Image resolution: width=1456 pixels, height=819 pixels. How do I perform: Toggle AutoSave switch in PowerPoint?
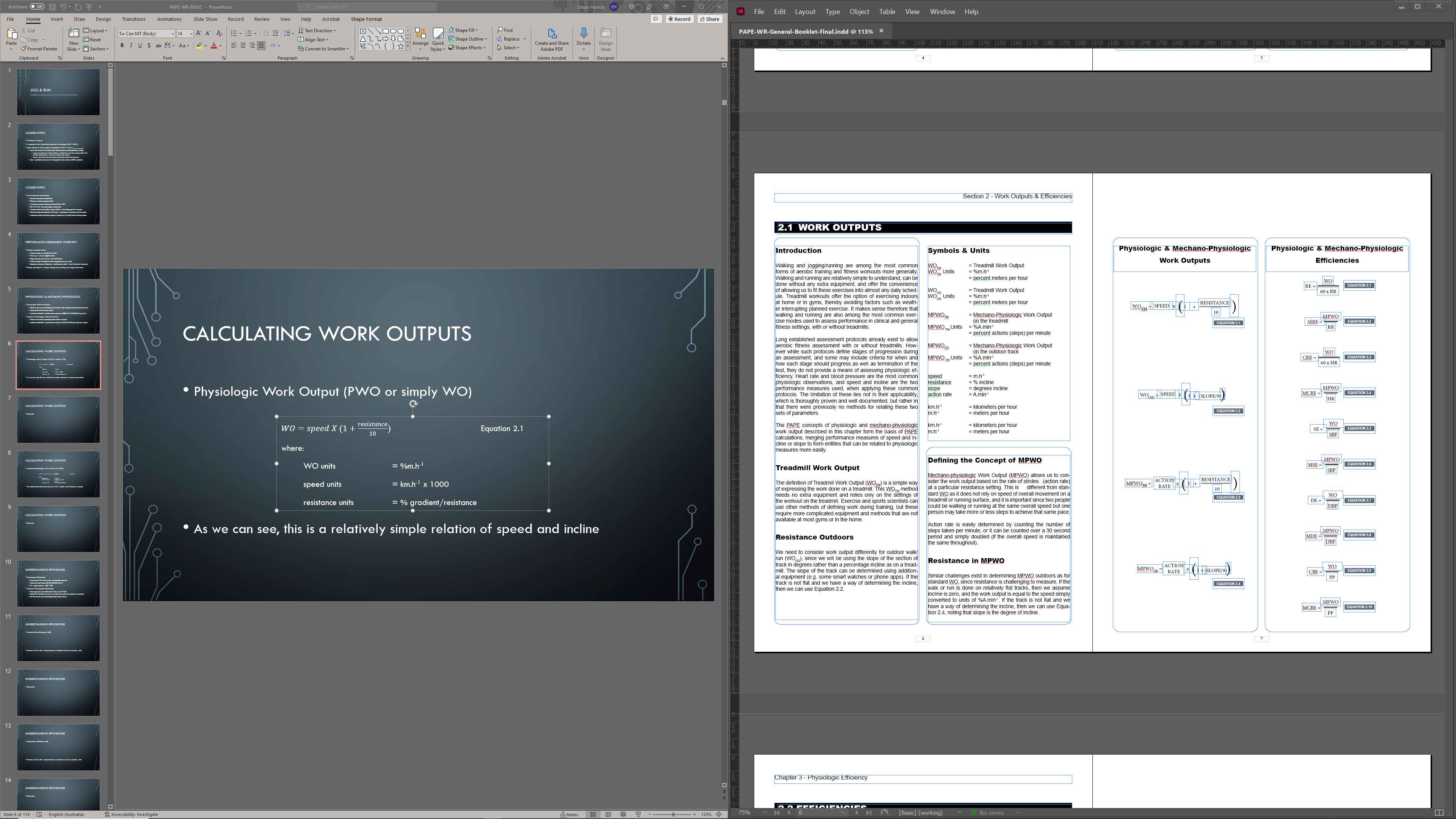[37, 7]
